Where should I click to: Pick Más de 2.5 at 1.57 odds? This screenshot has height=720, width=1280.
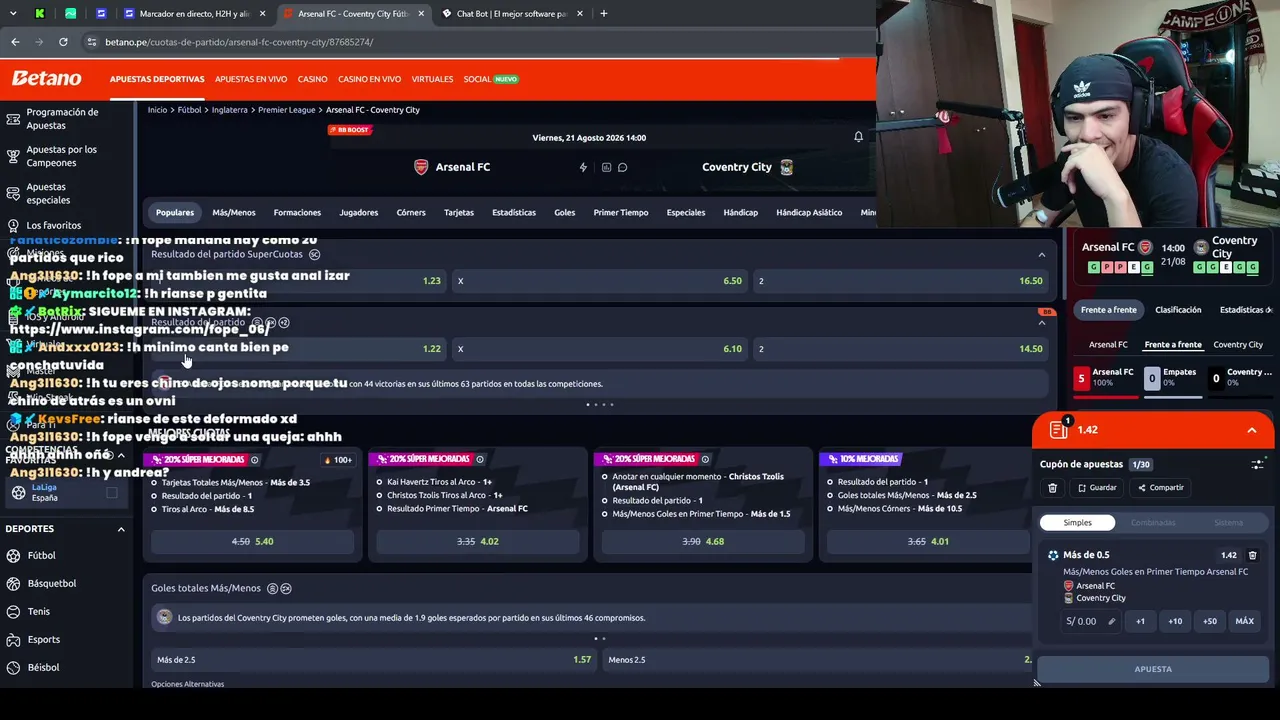tap(374, 660)
